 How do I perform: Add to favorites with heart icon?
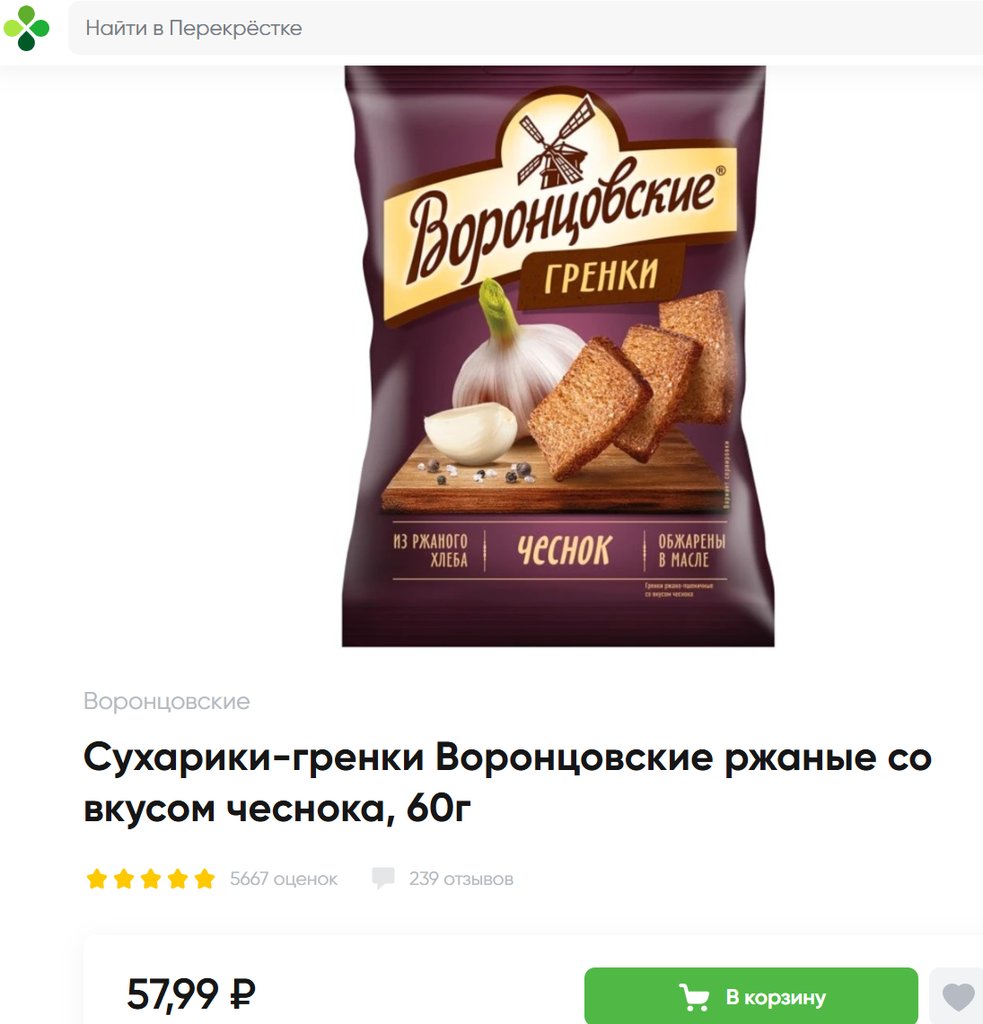pyautogui.click(x=958, y=997)
